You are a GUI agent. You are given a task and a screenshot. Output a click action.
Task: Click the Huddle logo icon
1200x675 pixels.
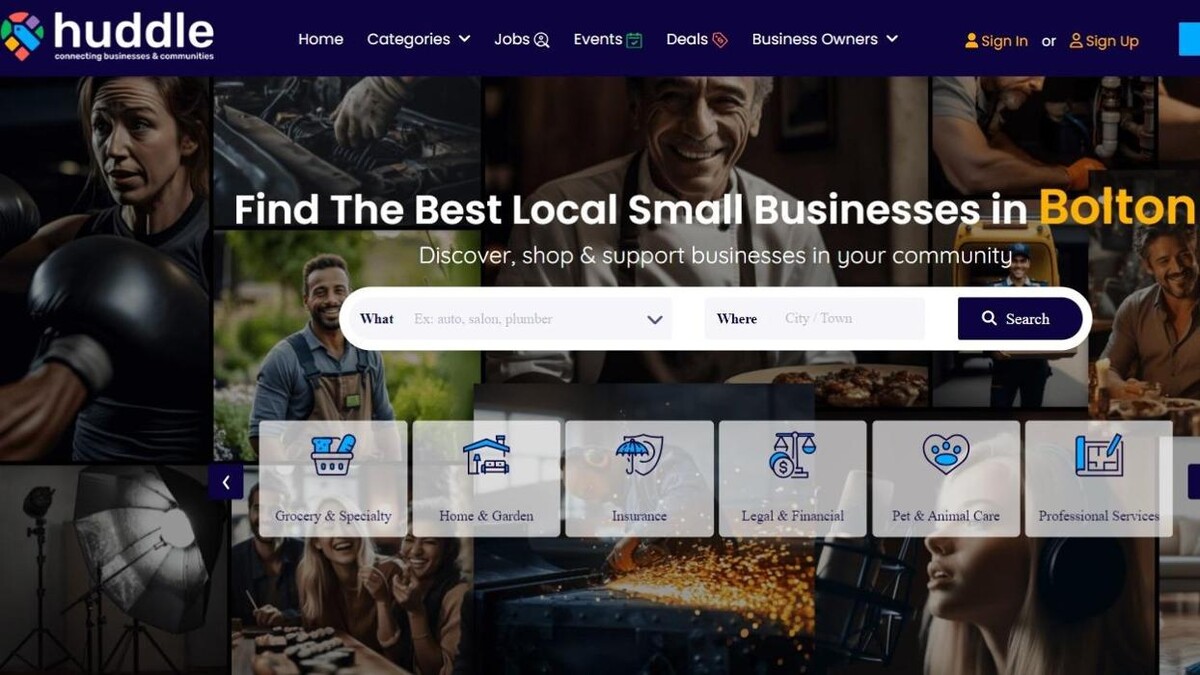[22, 36]
